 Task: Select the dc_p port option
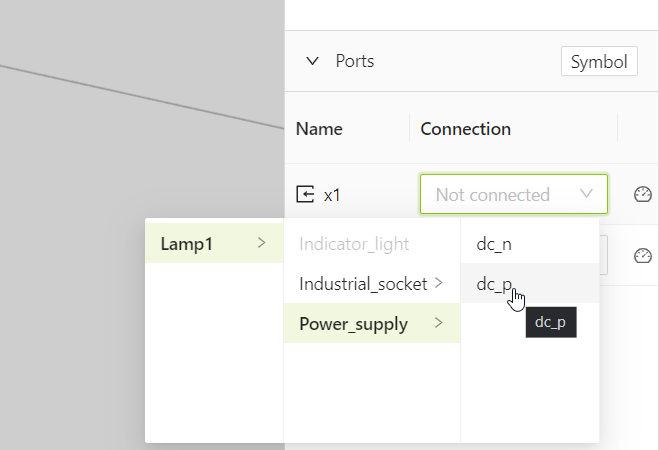(x=495, y=284)
